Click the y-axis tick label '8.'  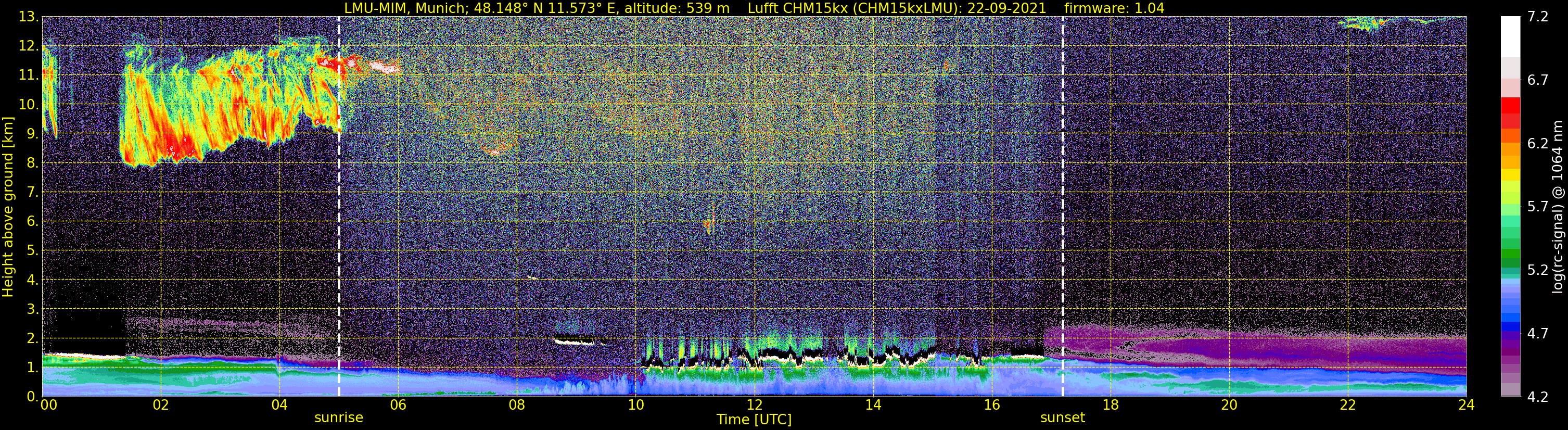pyautogui.click(x=32, y=163)
